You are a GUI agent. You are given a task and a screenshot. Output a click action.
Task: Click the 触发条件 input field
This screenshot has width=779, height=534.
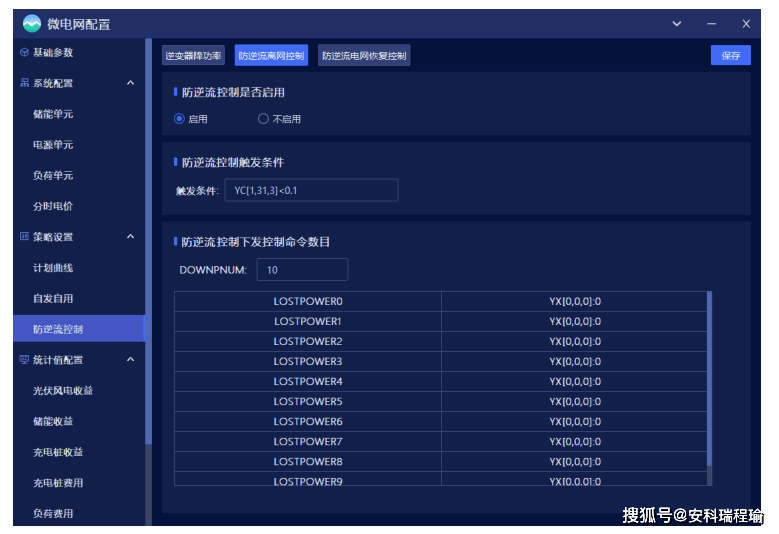(x=312, y=190)
